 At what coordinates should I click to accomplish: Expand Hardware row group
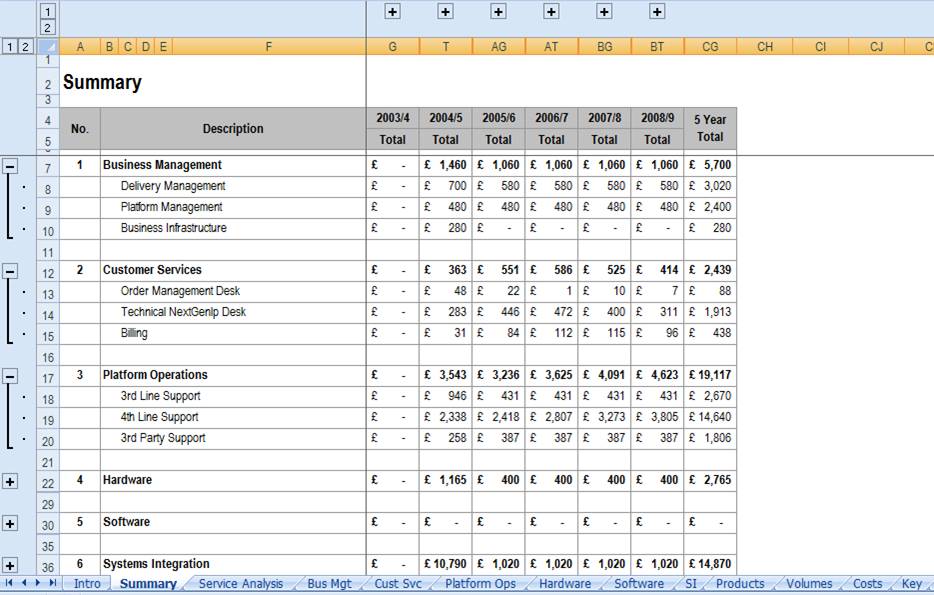pyautogui.click(x=10, y=482)
